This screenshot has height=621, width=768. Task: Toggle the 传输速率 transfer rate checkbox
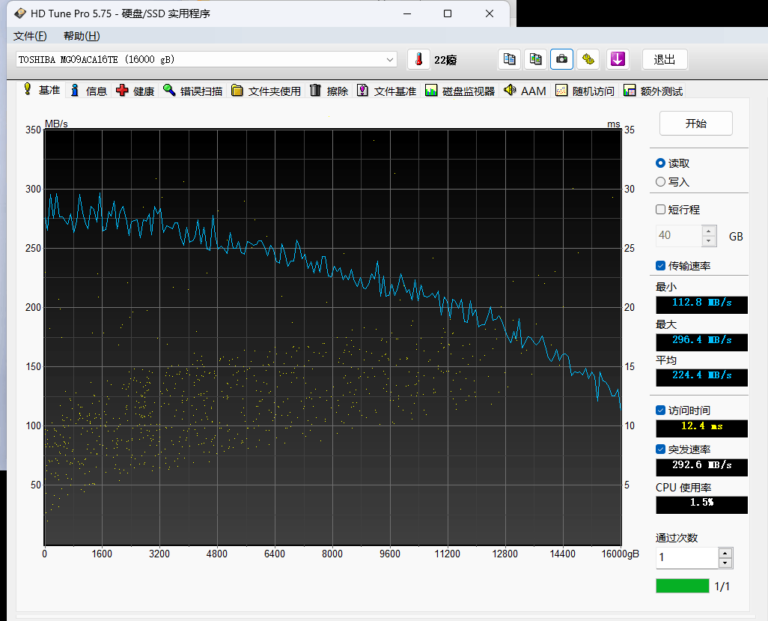tap(661, 265)
